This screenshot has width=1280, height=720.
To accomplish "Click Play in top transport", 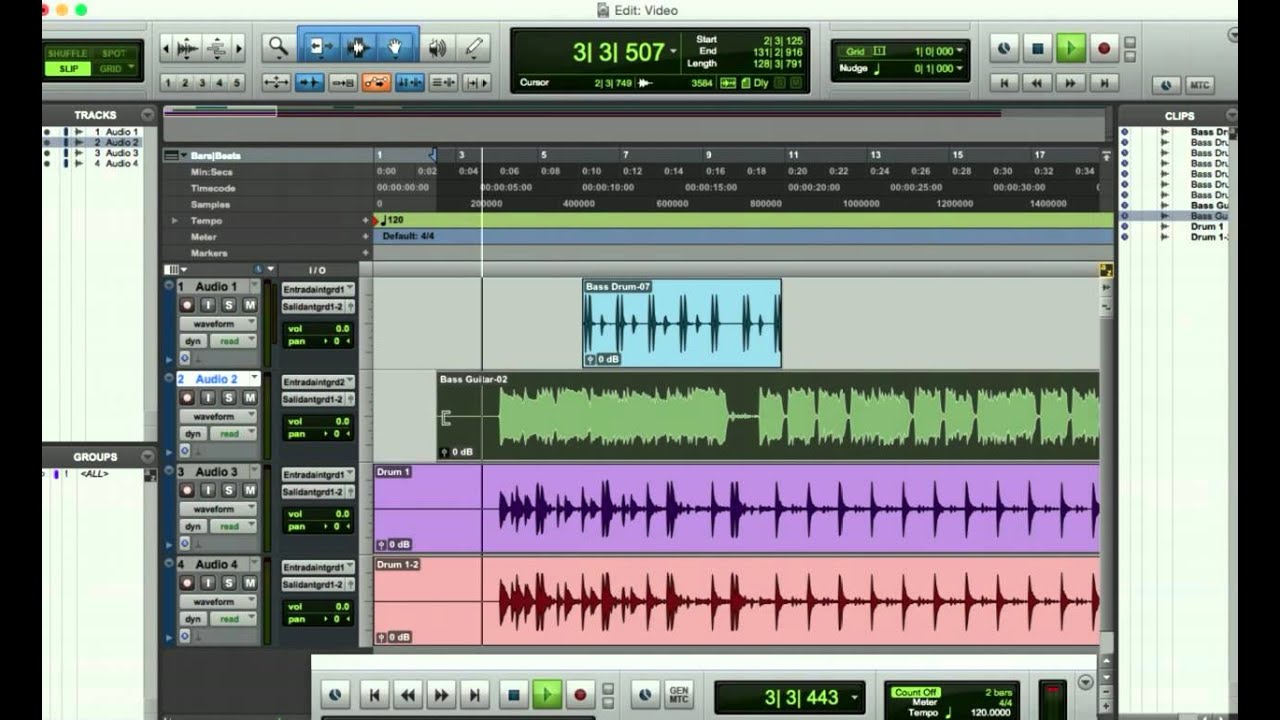I will coord(1071,48).
